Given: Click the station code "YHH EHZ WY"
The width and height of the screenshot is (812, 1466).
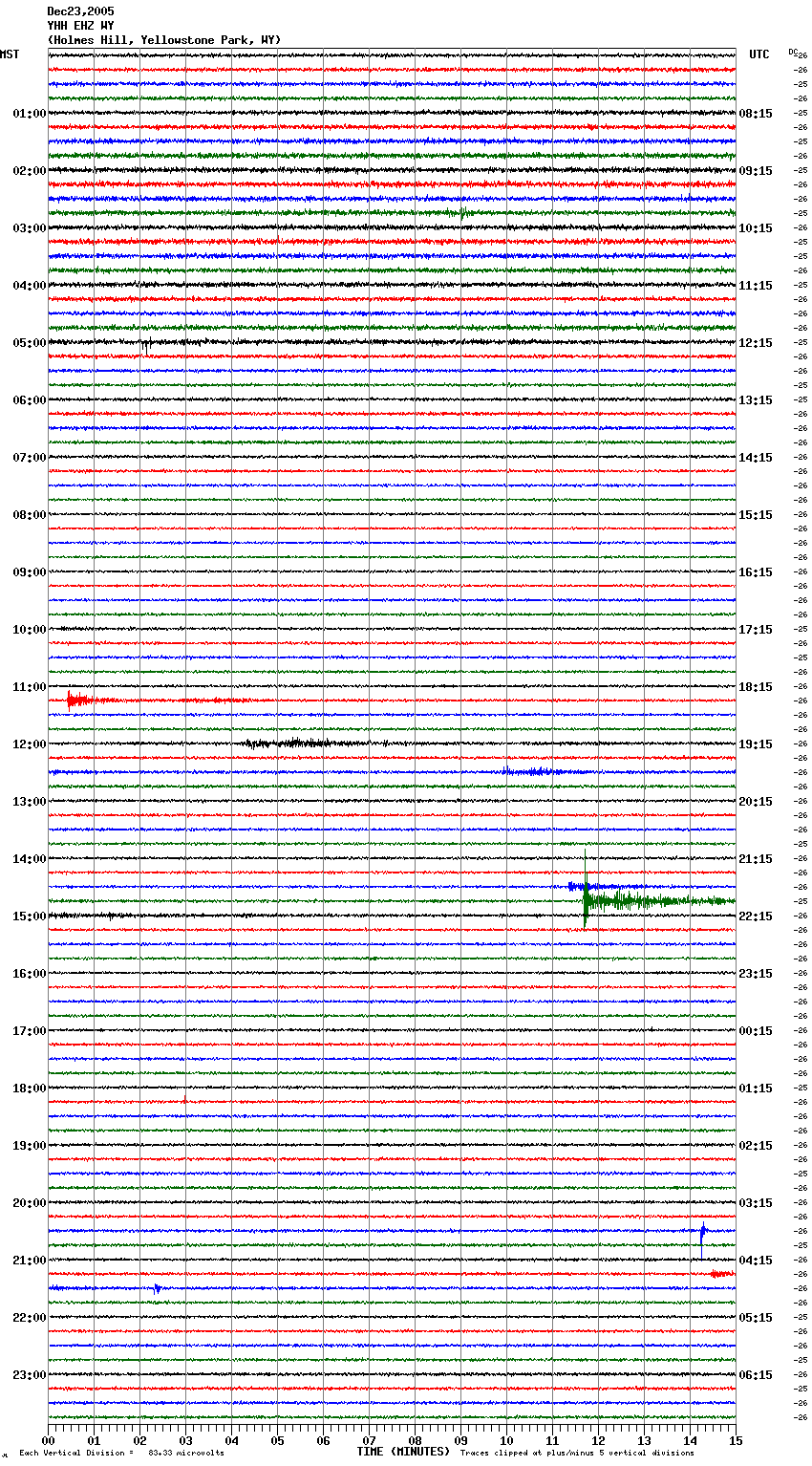Looking at the screenshot, I should pyautogui.click(x=80, y=26).
